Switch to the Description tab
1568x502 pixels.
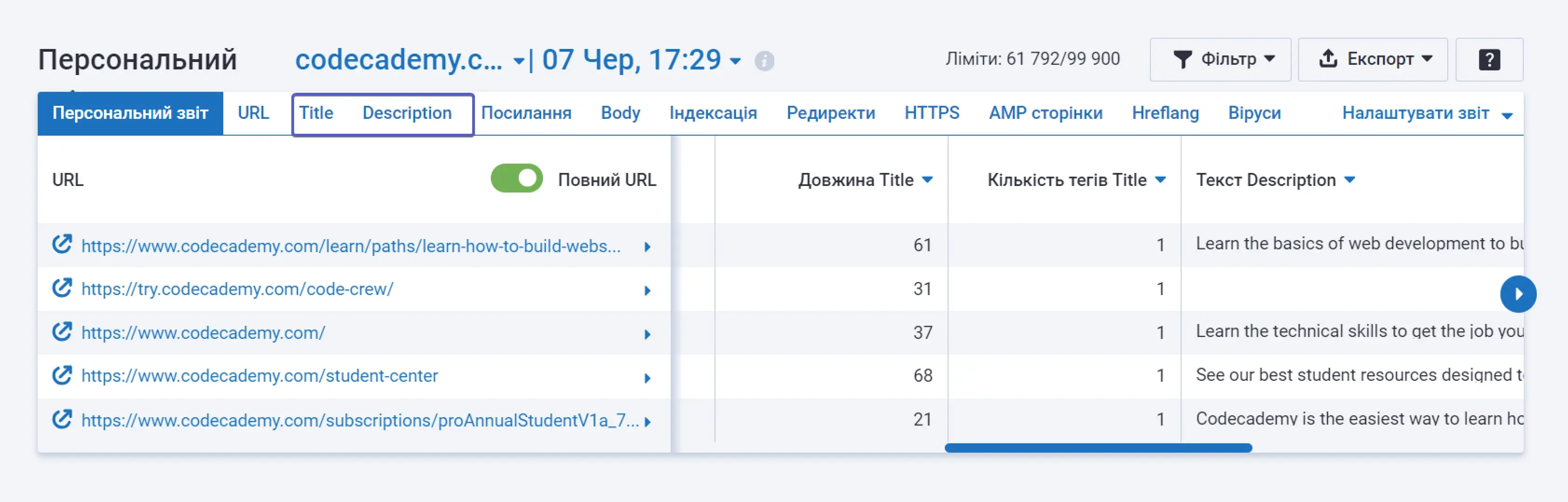pos(406,113)
